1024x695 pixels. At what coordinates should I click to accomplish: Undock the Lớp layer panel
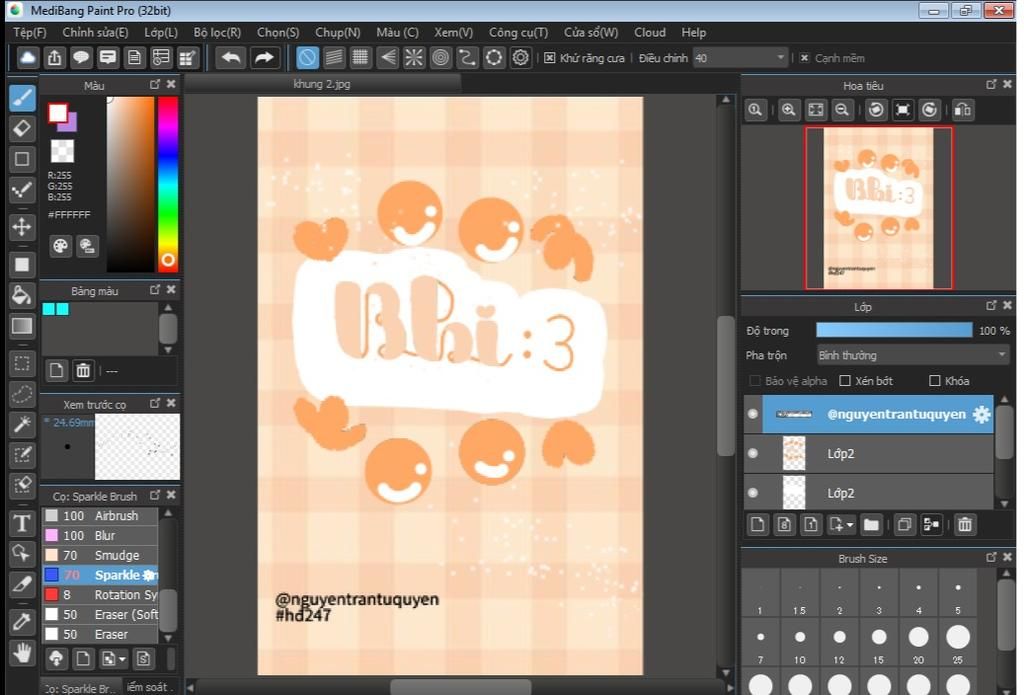point(991,305)
